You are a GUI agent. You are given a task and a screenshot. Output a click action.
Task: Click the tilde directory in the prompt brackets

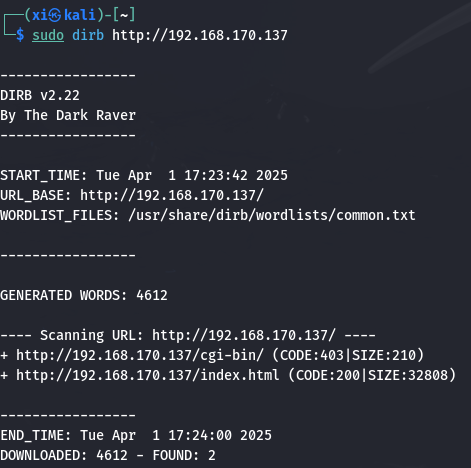[x=124, y=15]
